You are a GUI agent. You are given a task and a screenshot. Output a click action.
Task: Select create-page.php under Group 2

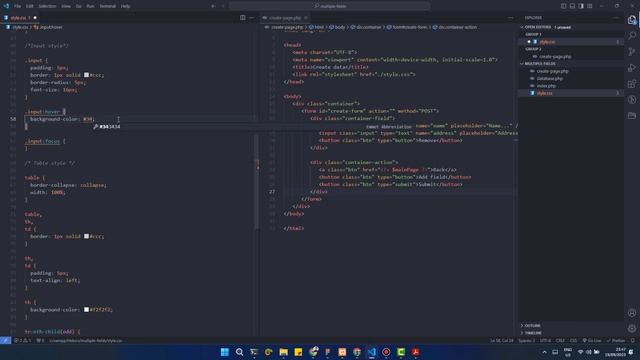click(x=571, y=56)
